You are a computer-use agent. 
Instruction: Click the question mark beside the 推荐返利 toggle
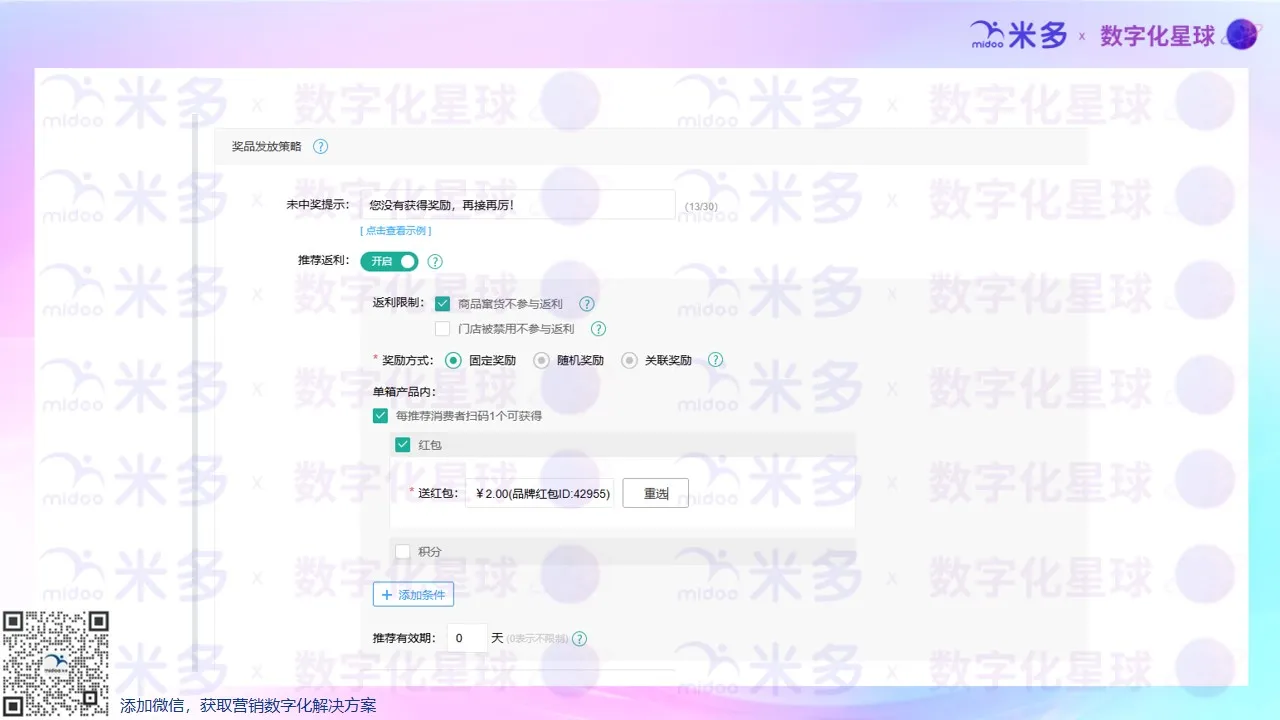pyautogui.click(x=434, y=261)
